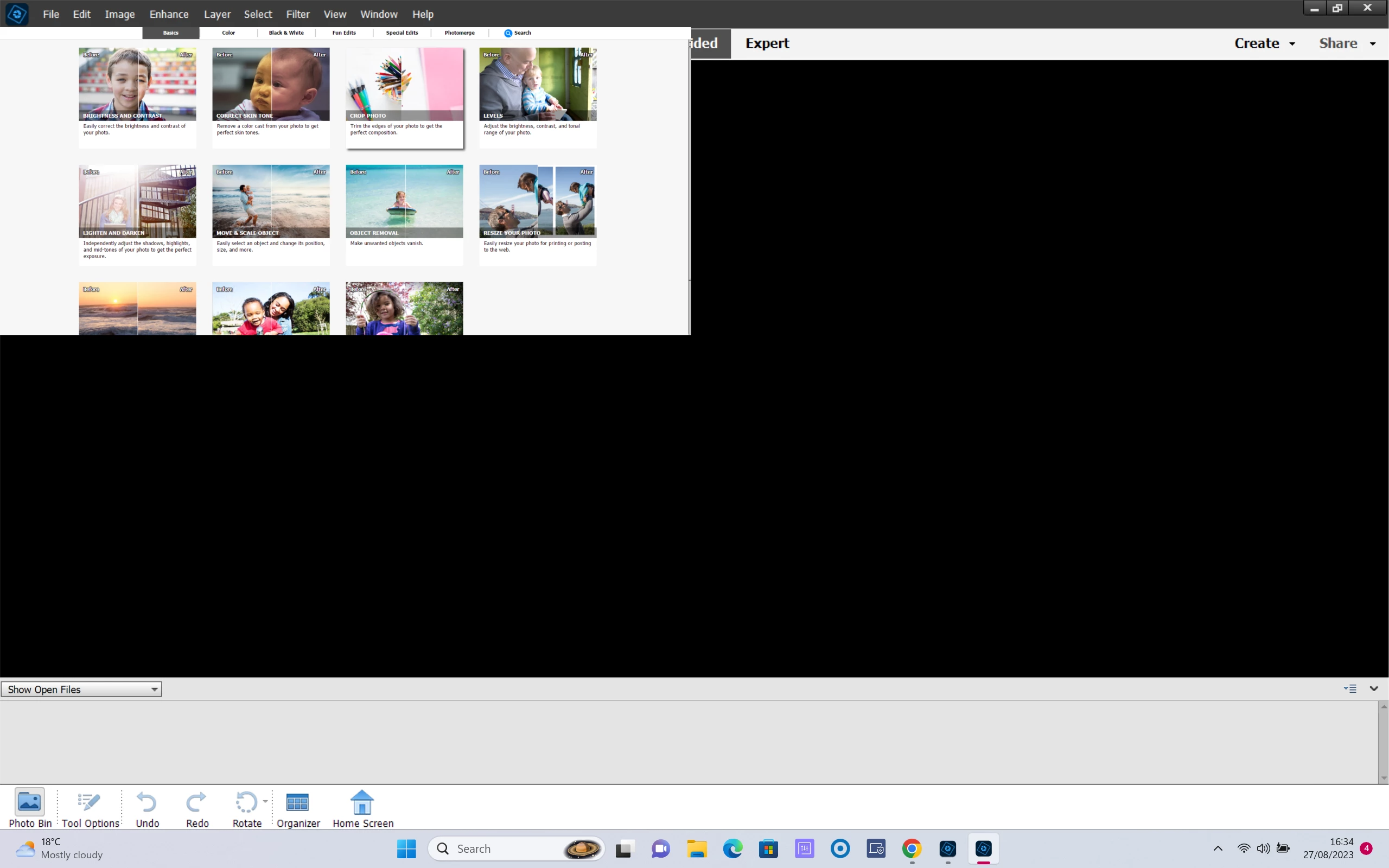
Task: Click the Photo Bin vertical scrollbar
Action: tap(1383, 742)
